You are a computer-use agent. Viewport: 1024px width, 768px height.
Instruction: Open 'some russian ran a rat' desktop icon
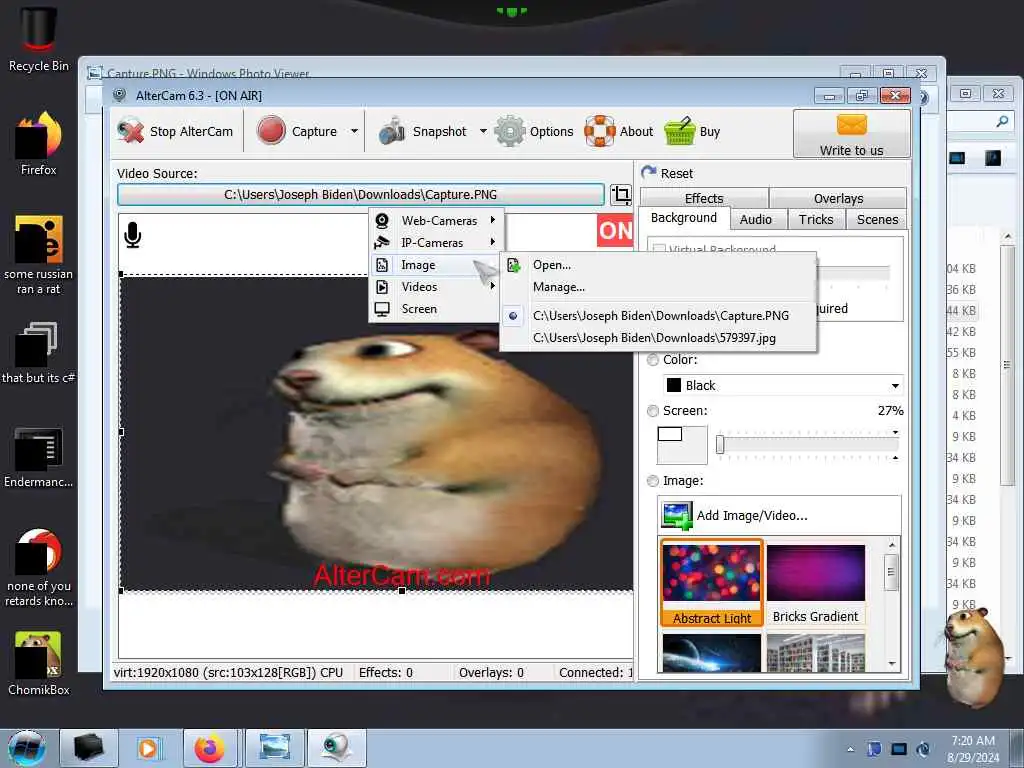click(39, 255)
